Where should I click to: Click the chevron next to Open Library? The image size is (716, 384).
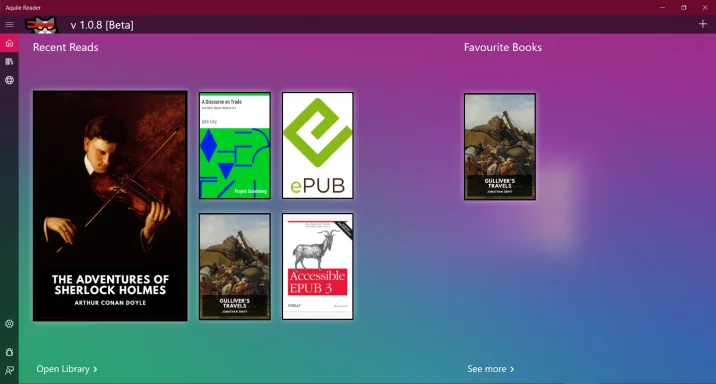[x=95, y=369]
